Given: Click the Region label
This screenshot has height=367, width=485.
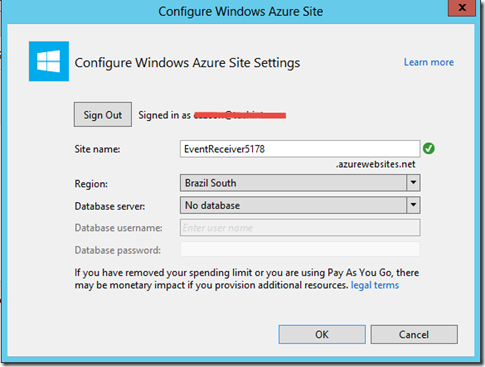Looking at the screenshot, I should tap(91, 184).
